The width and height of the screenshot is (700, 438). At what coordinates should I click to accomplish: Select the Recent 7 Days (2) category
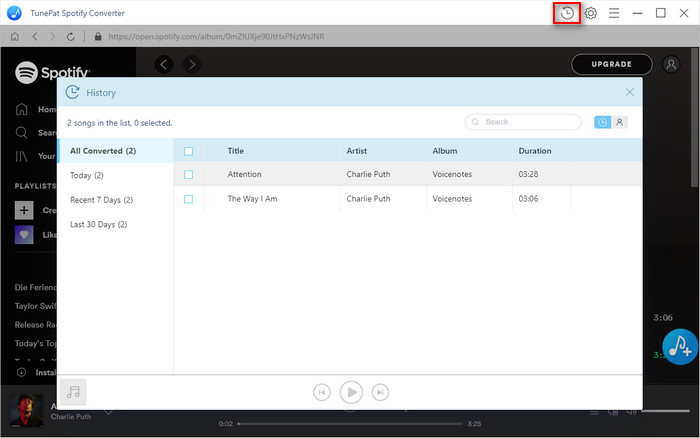click(x=116, y=200)
